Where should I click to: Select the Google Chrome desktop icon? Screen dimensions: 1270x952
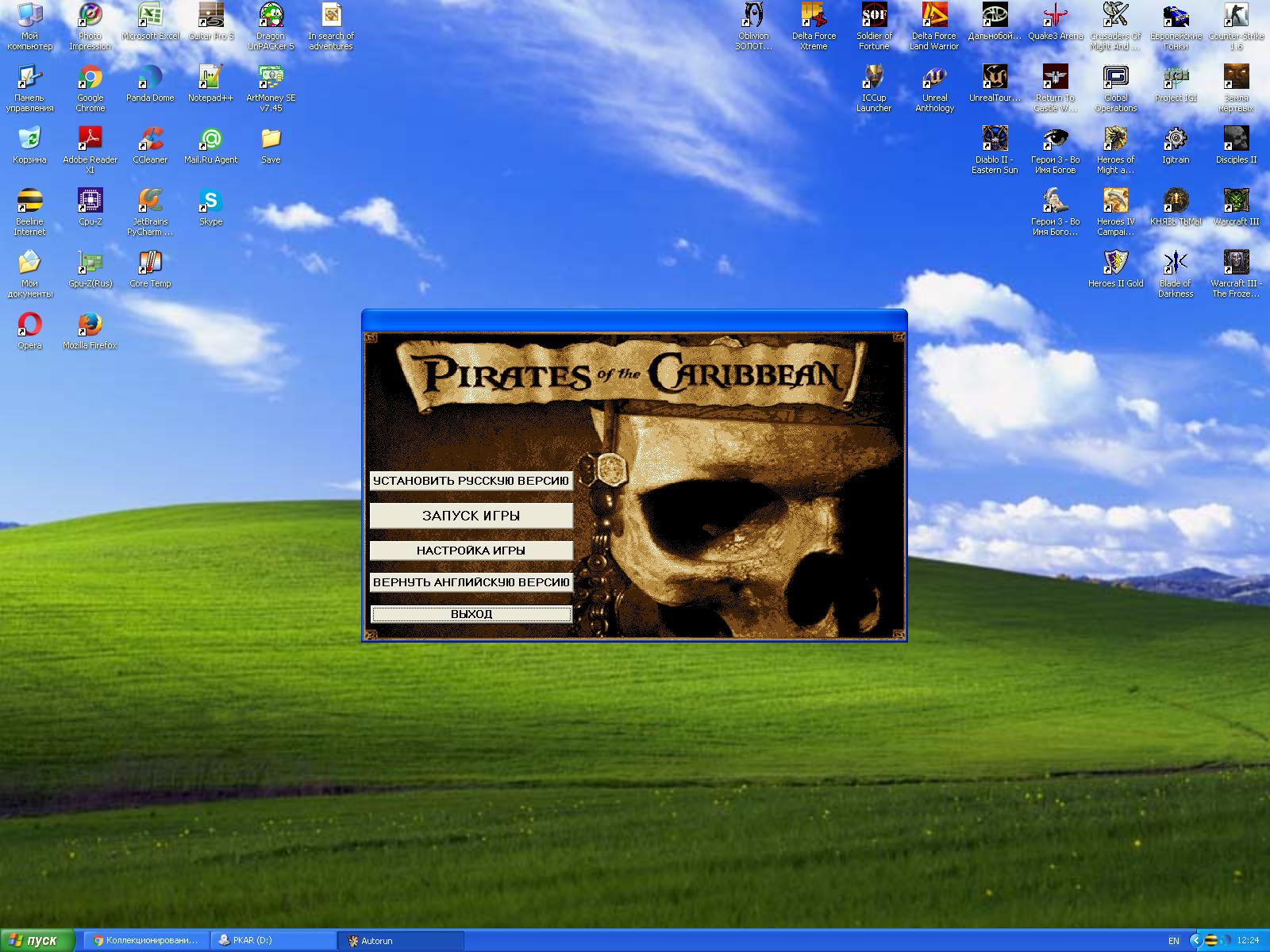[x=90, y=89]
